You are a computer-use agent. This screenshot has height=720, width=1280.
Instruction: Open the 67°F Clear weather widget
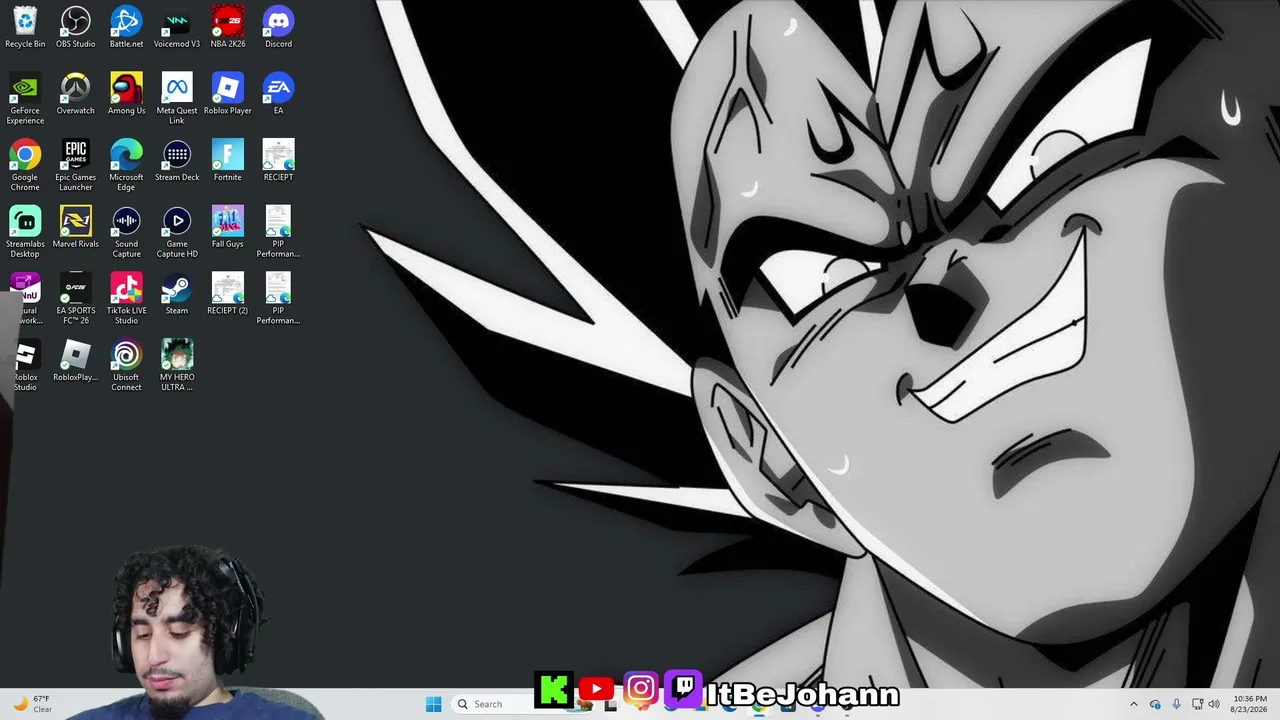pos(32,704)
